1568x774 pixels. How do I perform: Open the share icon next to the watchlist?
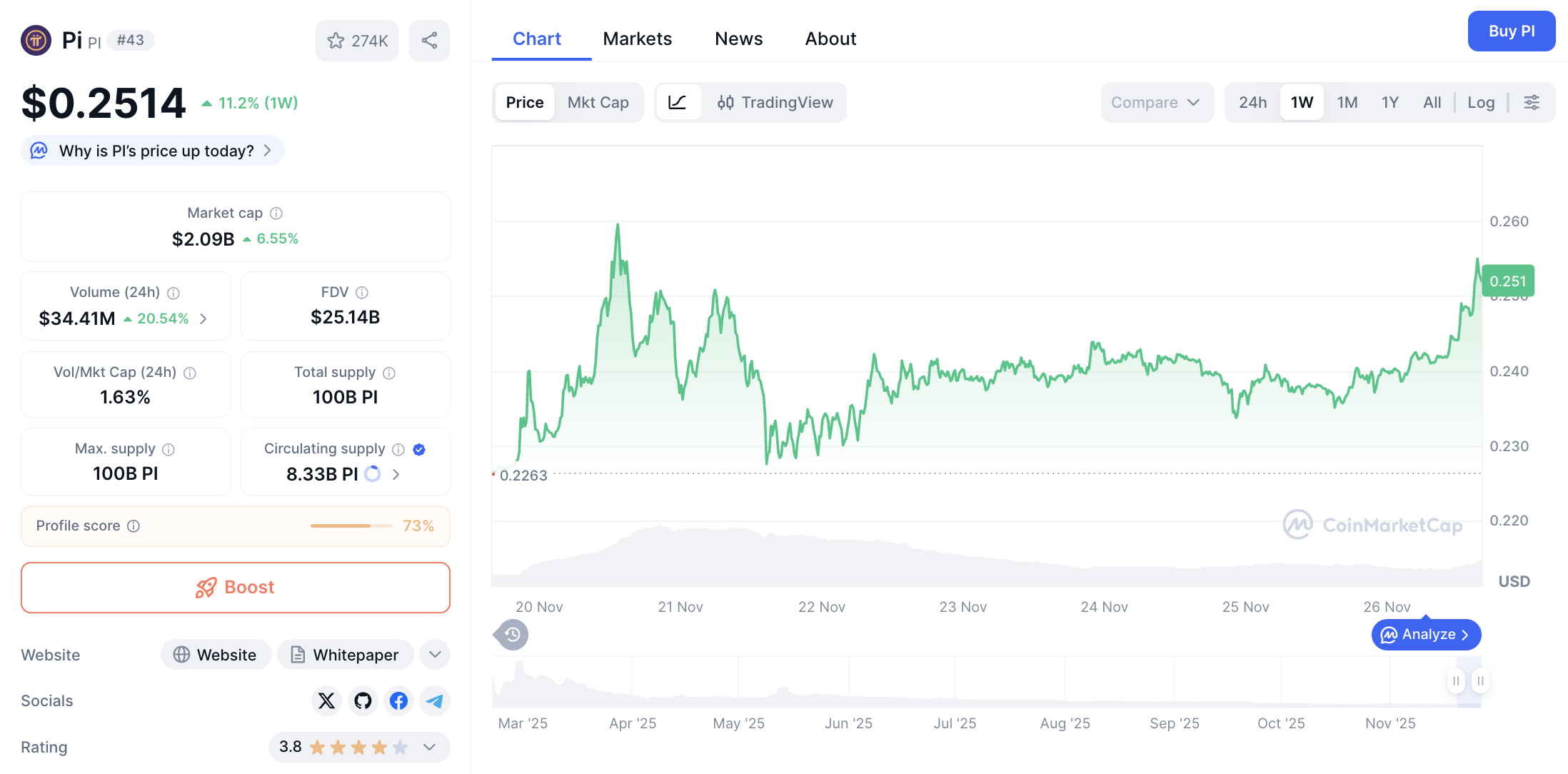429,41
